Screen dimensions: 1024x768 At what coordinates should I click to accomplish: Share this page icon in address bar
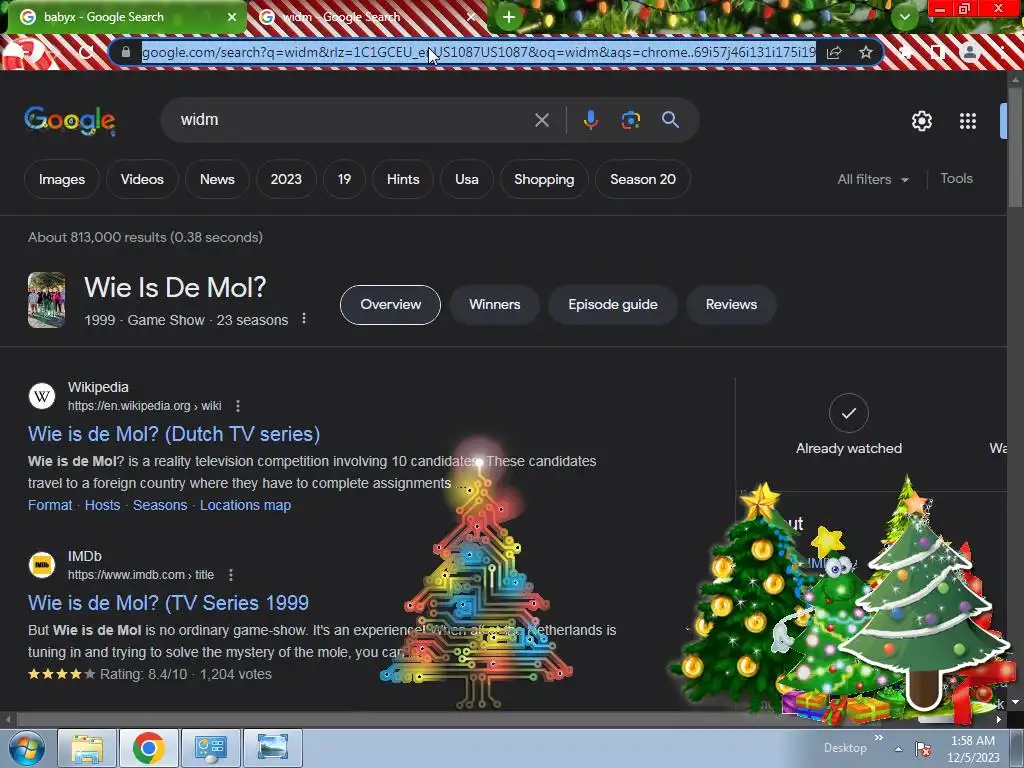coord(834,52)
